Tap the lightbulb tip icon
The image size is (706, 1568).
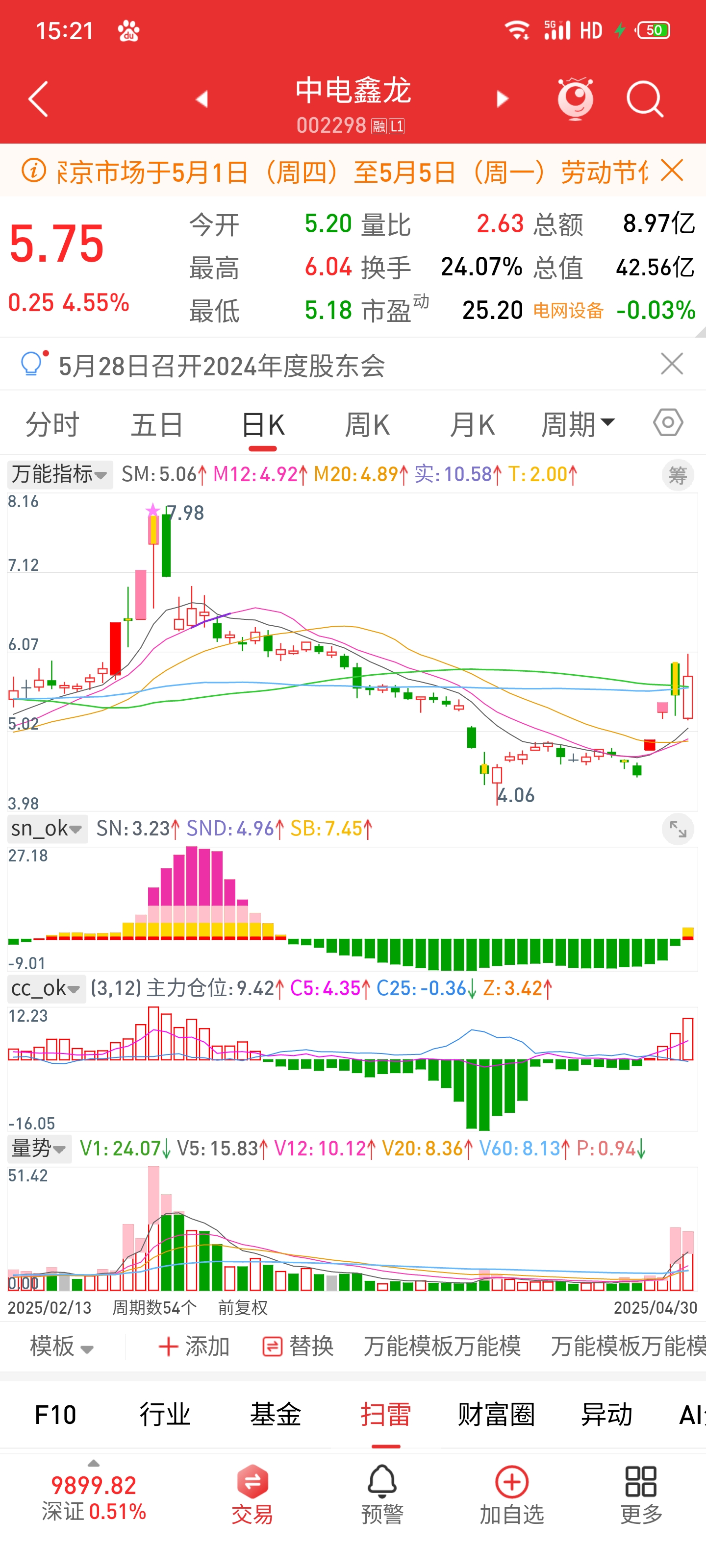pyautogui.click(x=33, y=364)
